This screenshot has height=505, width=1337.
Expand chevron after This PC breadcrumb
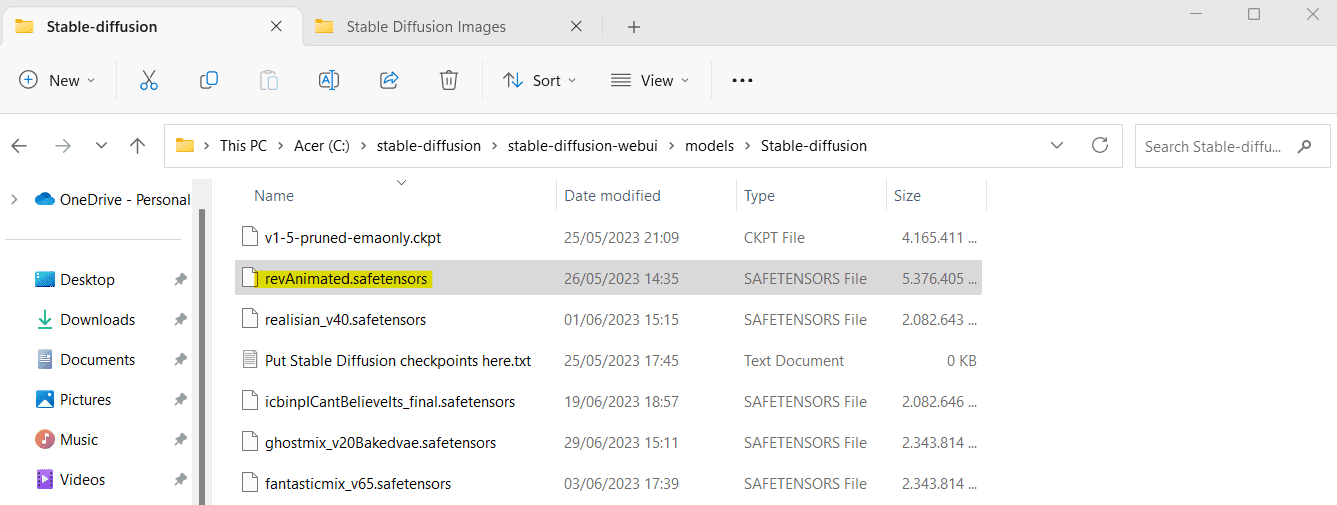tap(280, 146)
